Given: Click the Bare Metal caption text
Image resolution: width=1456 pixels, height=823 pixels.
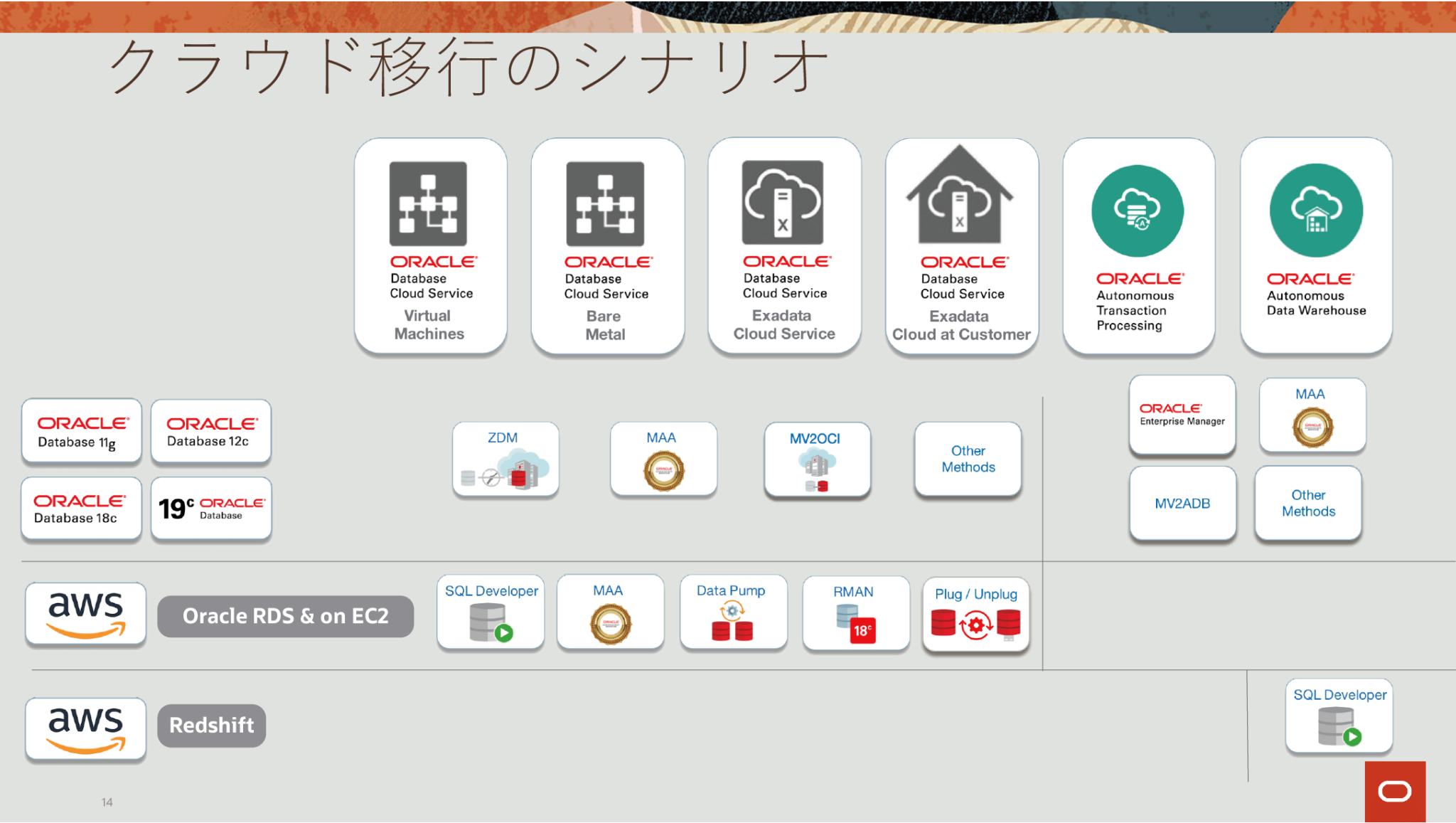Looking at the screenshot, I should coord(605,325).
